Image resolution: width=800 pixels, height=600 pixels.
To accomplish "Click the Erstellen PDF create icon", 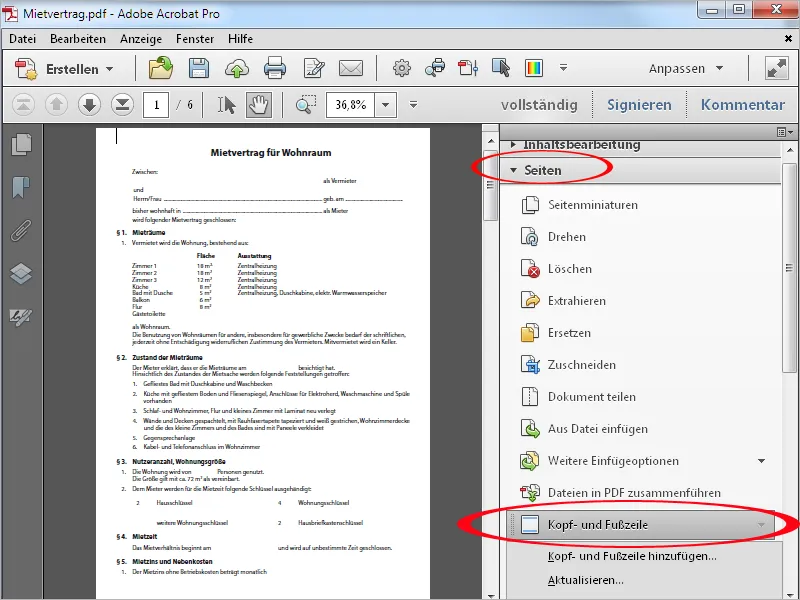I will (26, 68).
